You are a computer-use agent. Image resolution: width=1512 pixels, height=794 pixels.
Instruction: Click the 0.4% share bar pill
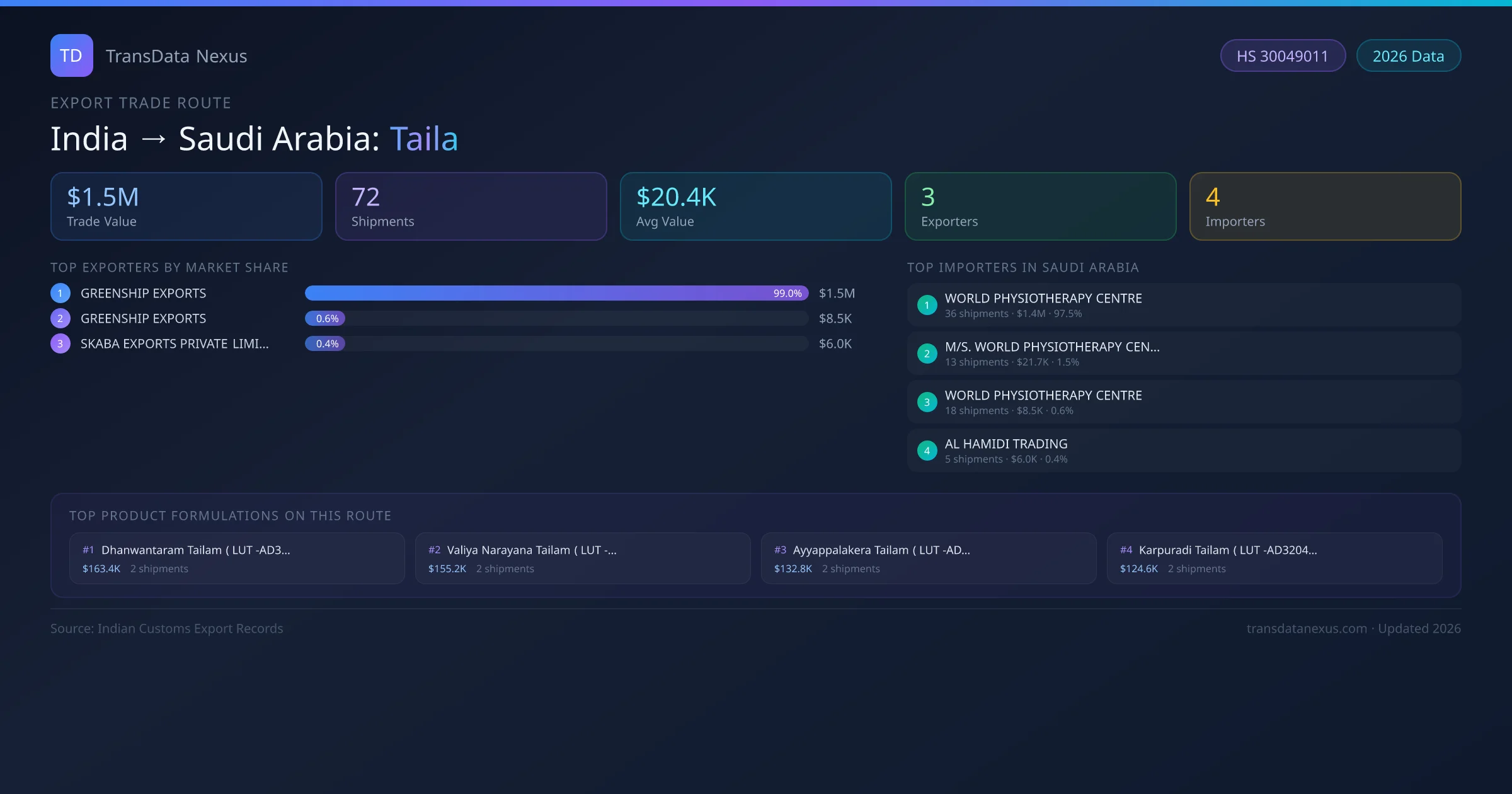pyautogui.click(x=326, y=343)
